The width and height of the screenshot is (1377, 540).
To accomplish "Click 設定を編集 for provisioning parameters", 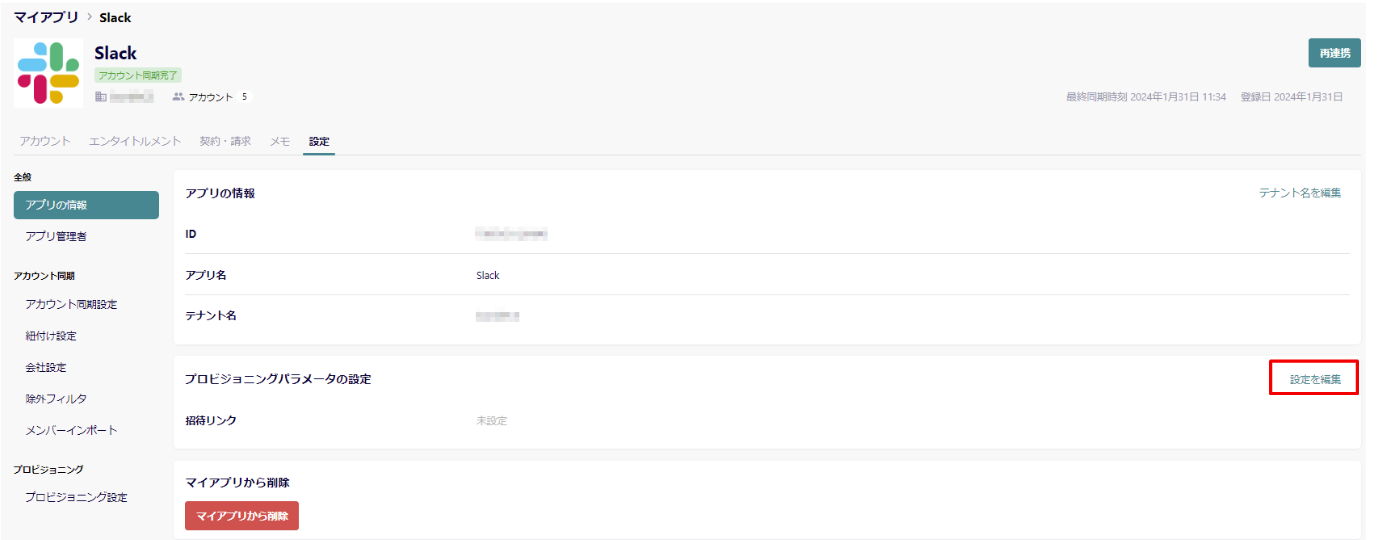I will (1315, 379).
